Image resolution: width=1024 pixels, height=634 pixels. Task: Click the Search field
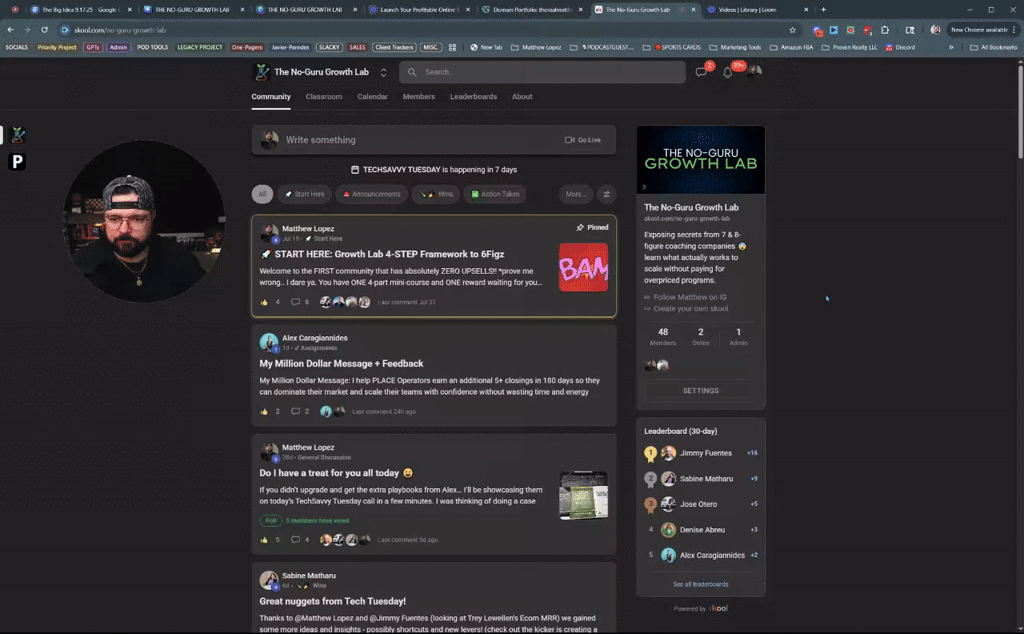click(x=542, y=72)
